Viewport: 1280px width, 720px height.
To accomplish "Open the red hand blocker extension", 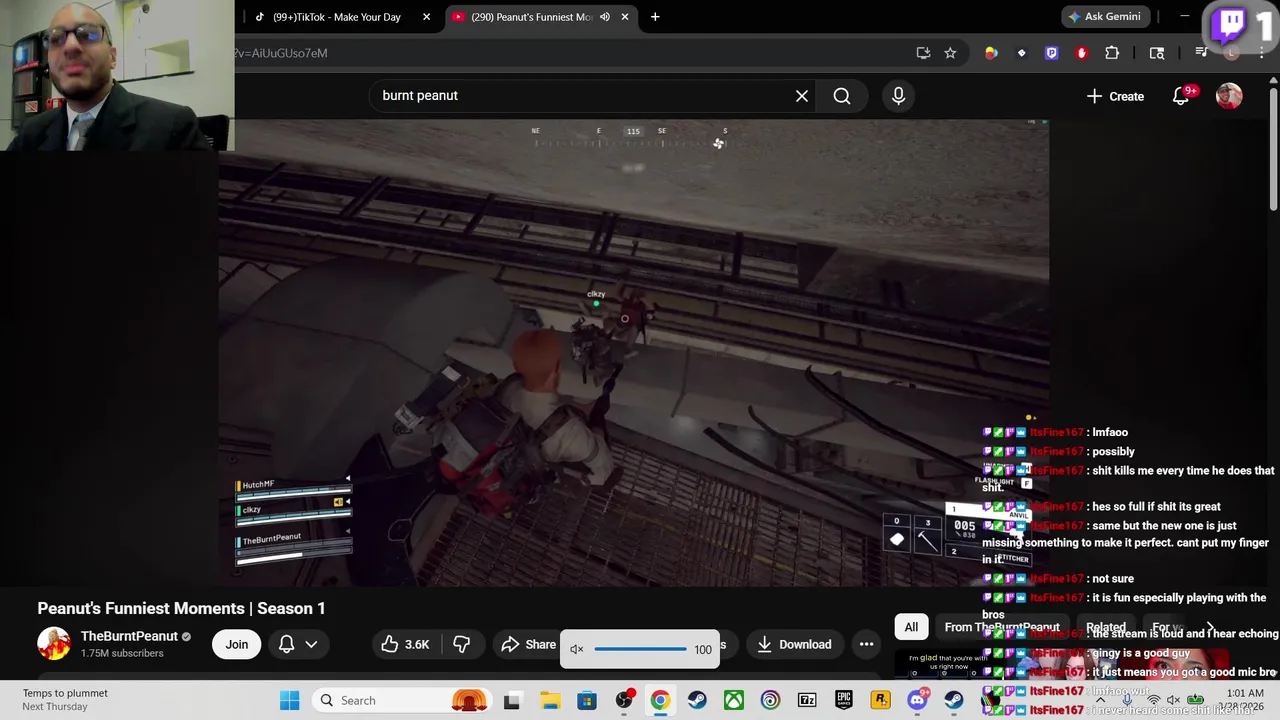I will (1081, 53).
